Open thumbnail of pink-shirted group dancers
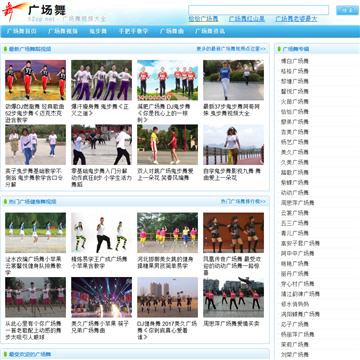Screen dimensions: 360x360 click(x=167, y=233)
